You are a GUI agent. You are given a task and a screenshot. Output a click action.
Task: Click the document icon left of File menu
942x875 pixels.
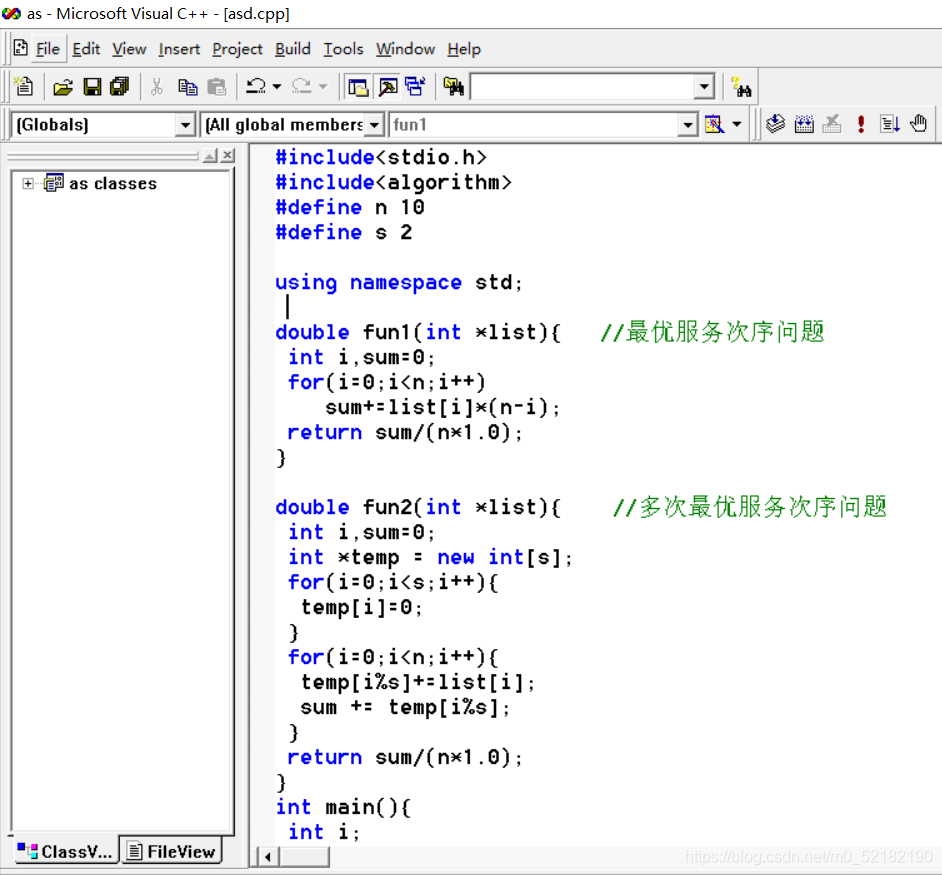tap(20, 47)
